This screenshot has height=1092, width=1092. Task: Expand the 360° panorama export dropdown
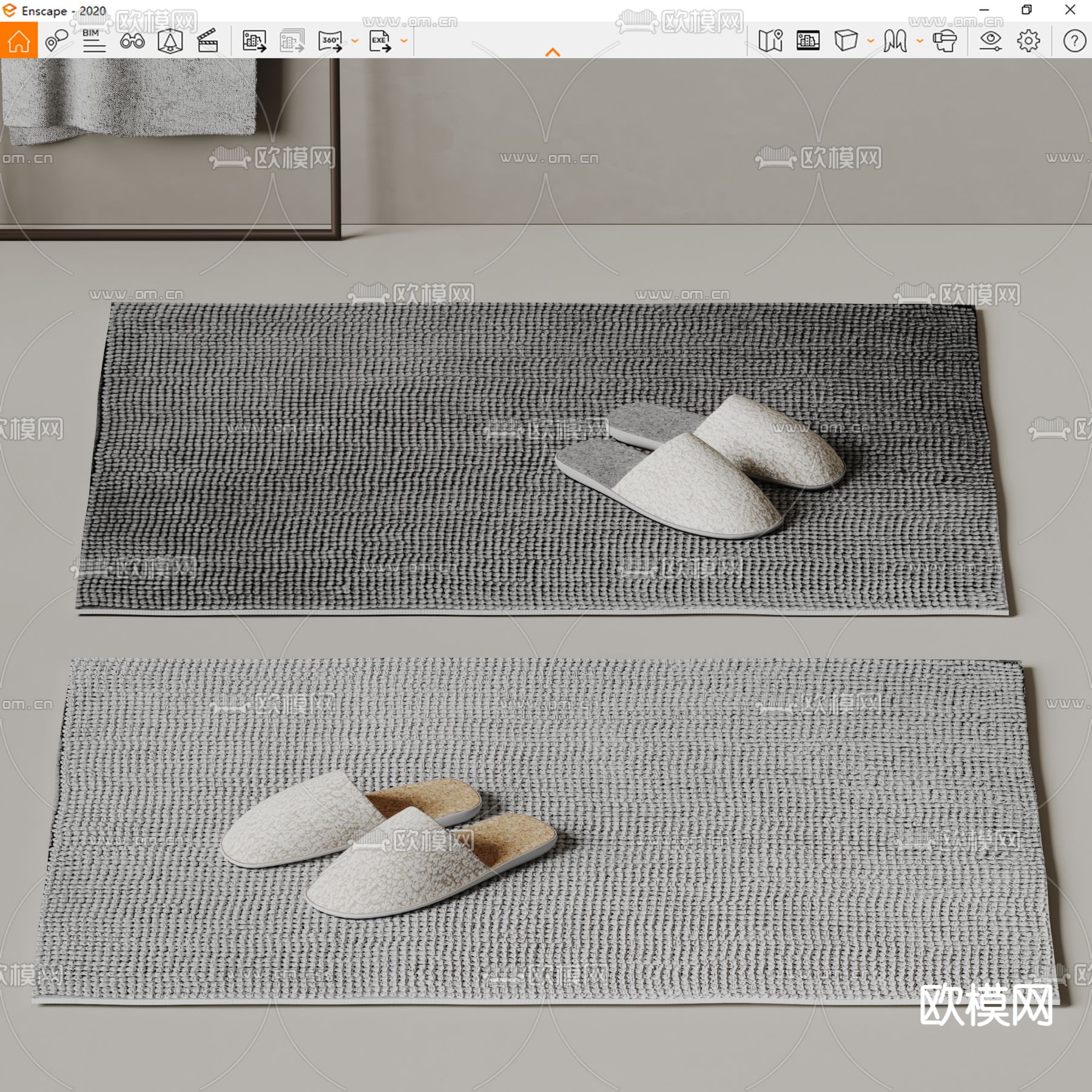point(355,41)
